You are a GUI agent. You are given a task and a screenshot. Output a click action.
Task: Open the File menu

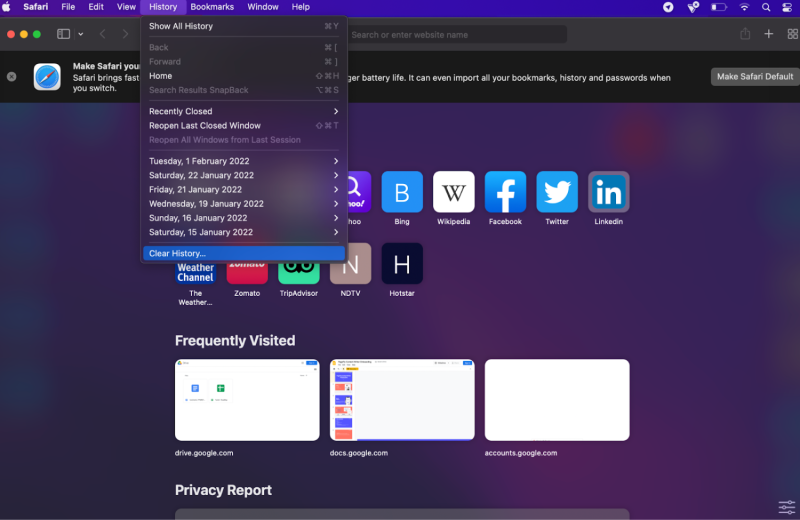click(x=68, y=7)
